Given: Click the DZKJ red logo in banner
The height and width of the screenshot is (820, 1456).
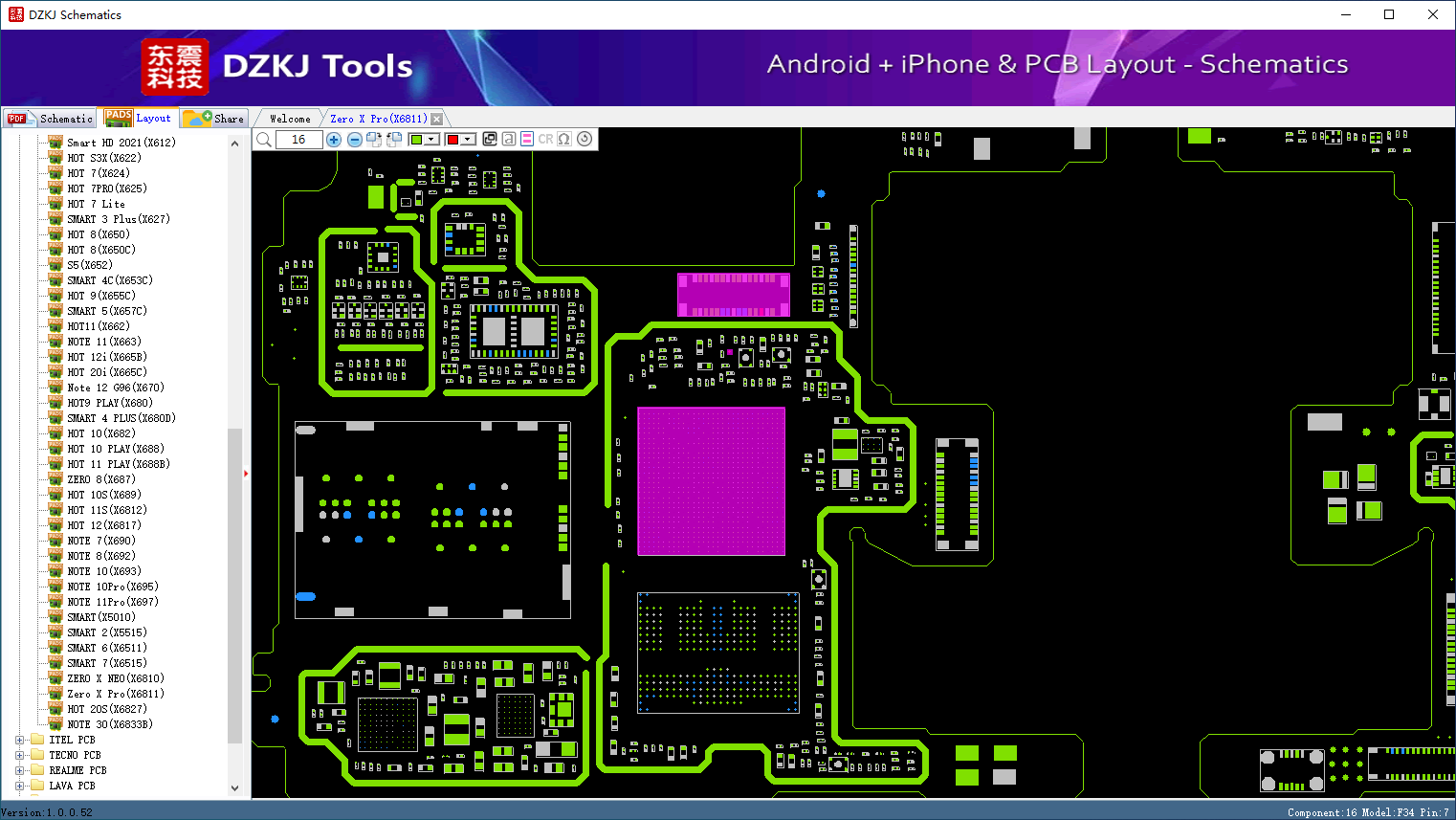Looking at the screenshot, I should [x=174, y=67].
